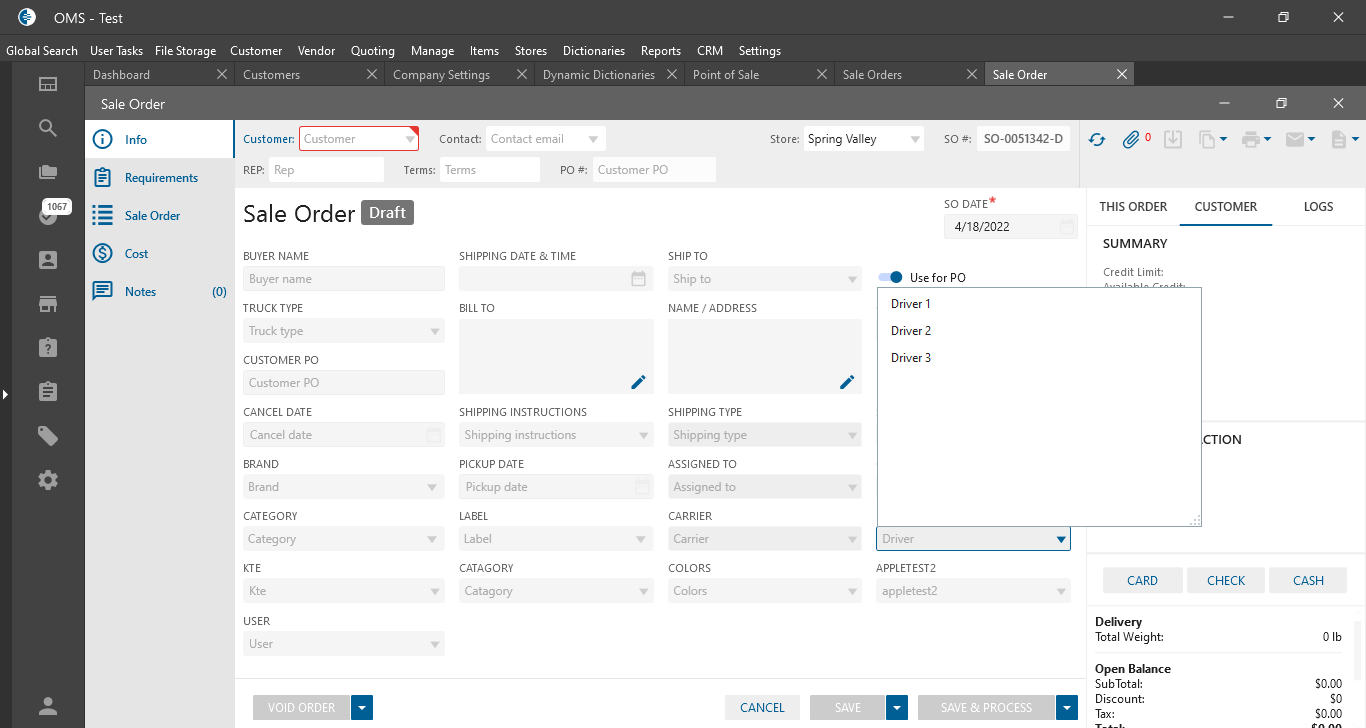Image resolution: width=1366 pixels, height=728 pixels.
Task: Click the printer icon in toolbar
Action: click(1250, 140)
